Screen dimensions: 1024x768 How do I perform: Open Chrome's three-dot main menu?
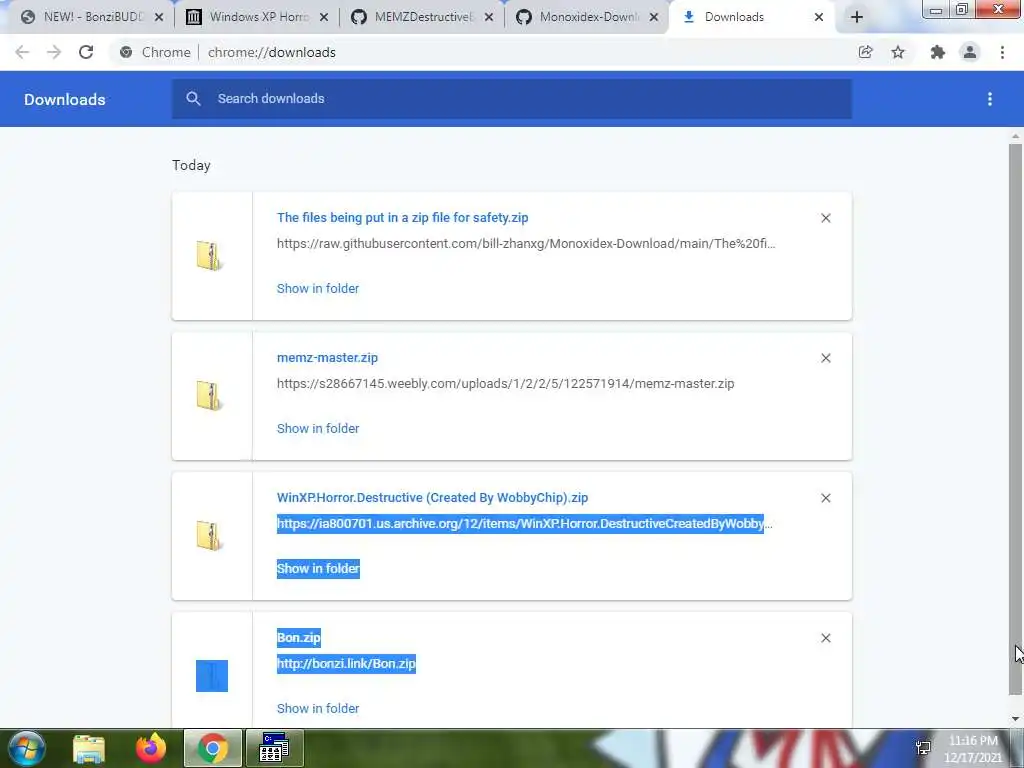tap(1002, 52)
